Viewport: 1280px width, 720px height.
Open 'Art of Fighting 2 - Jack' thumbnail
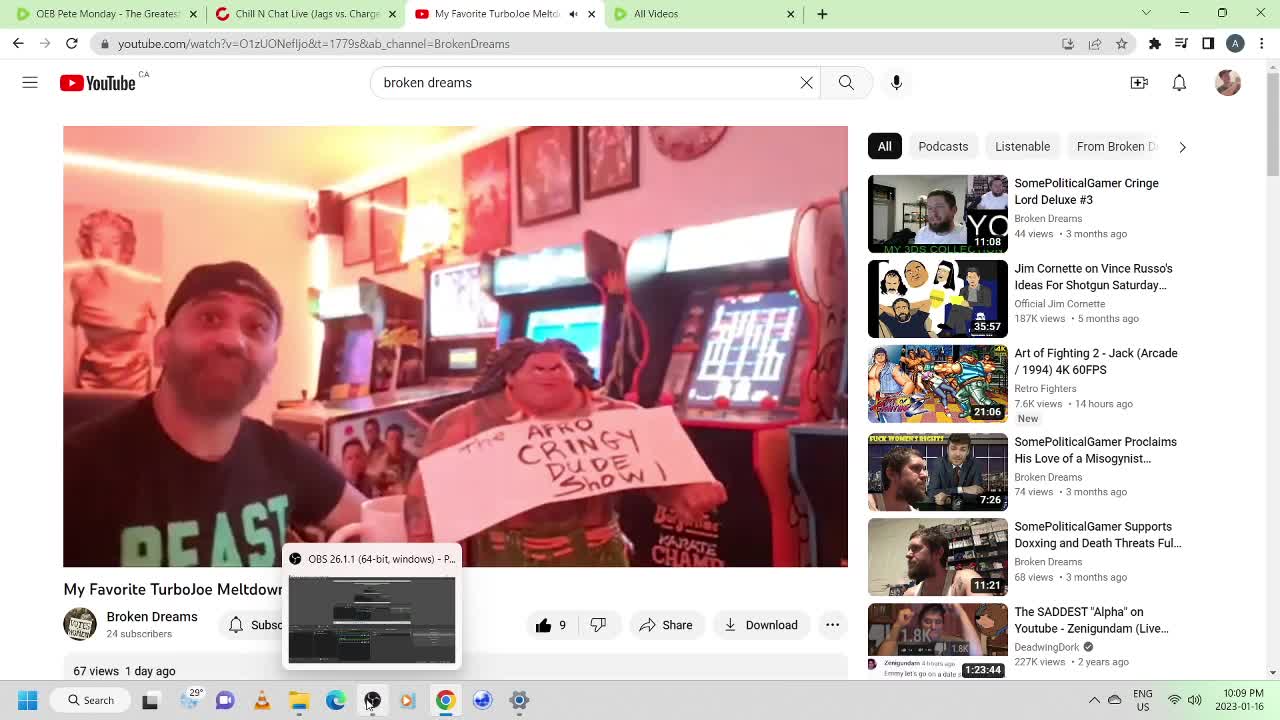pos(938,384)
